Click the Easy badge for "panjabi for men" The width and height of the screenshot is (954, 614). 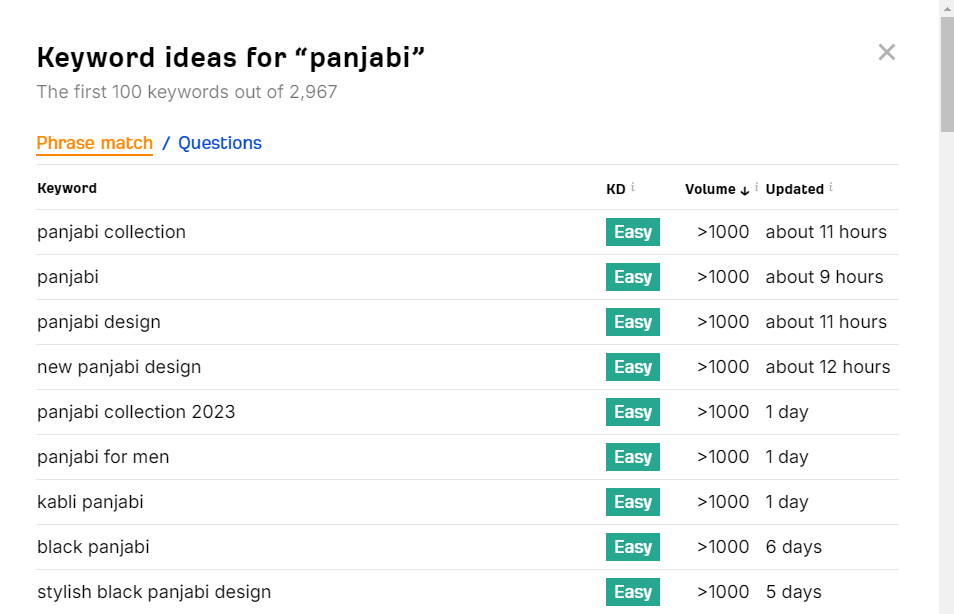click(633, 457)
